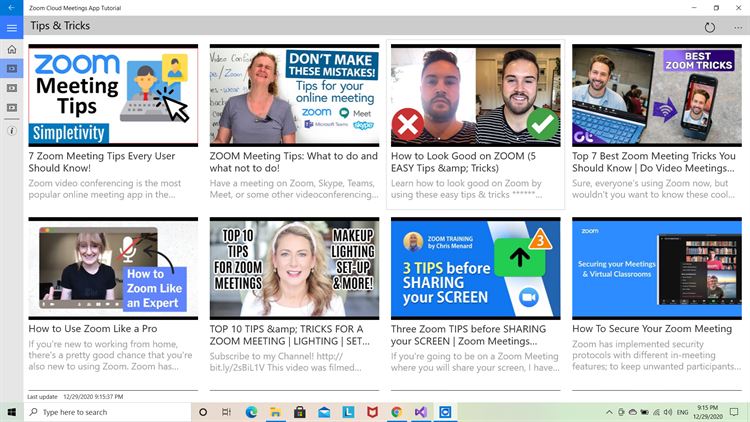Viewport: 750px width, 422px height.
Task: Focus the 'Type here to search' taskbar box
Action: tap(107, 412)
